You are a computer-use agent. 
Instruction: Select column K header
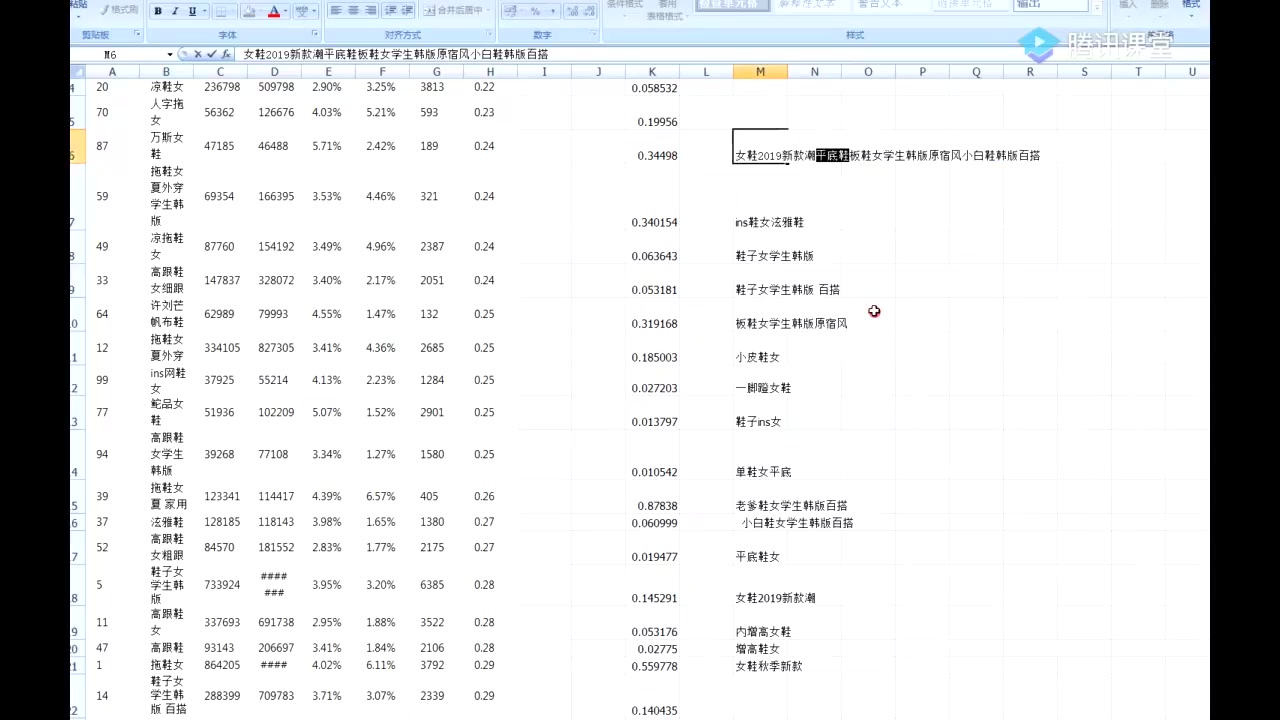pos(652,72)
